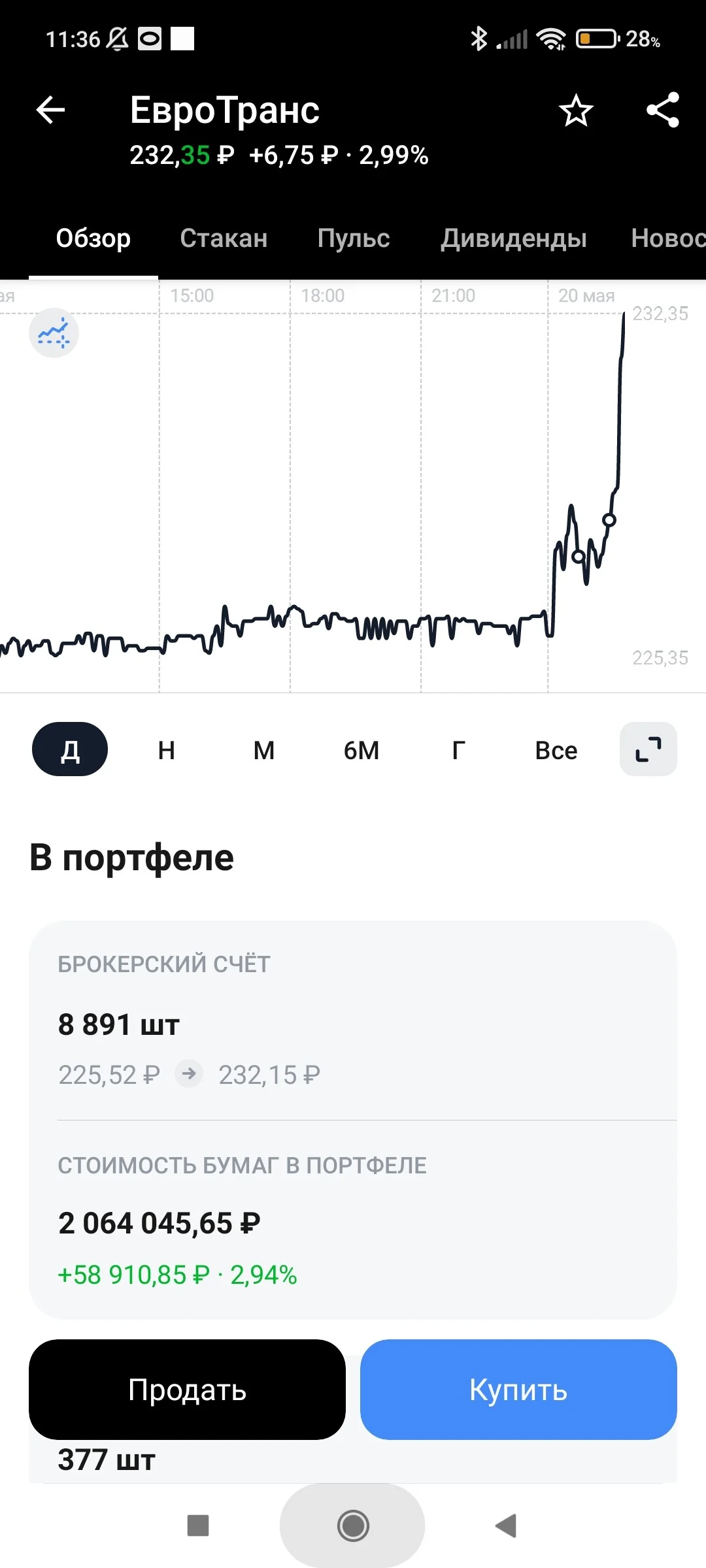Select the Н week period
706x1568 pixels.
[167, 750]
